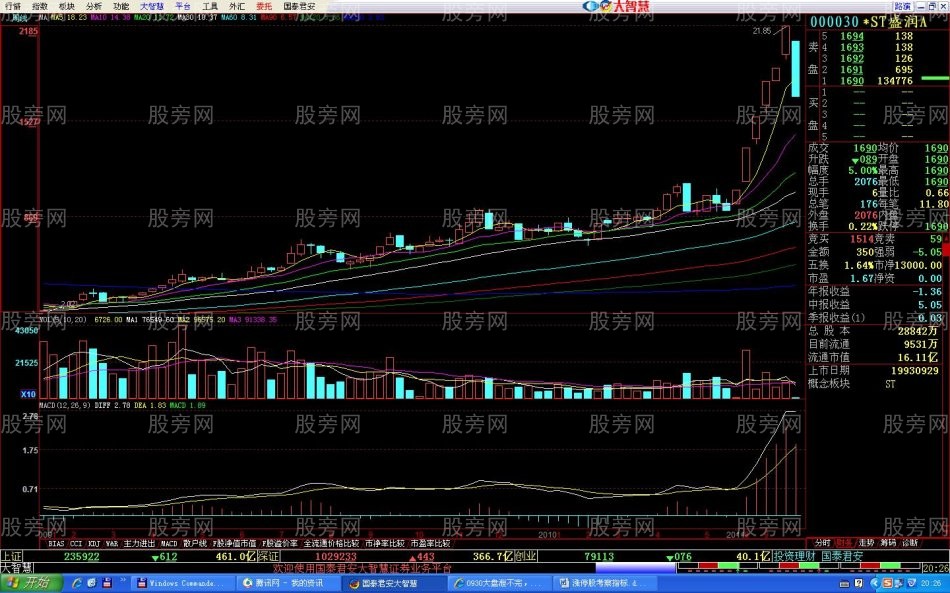Switch to the BIAS indicator tab

tap(56, 544)
